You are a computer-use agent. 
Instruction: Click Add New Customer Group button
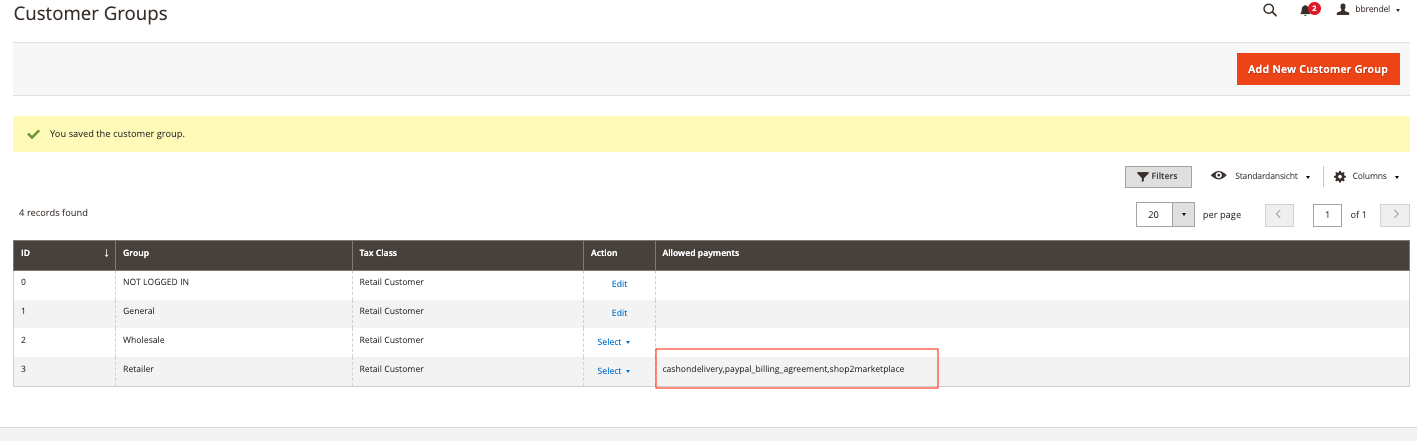(1318, 69)
